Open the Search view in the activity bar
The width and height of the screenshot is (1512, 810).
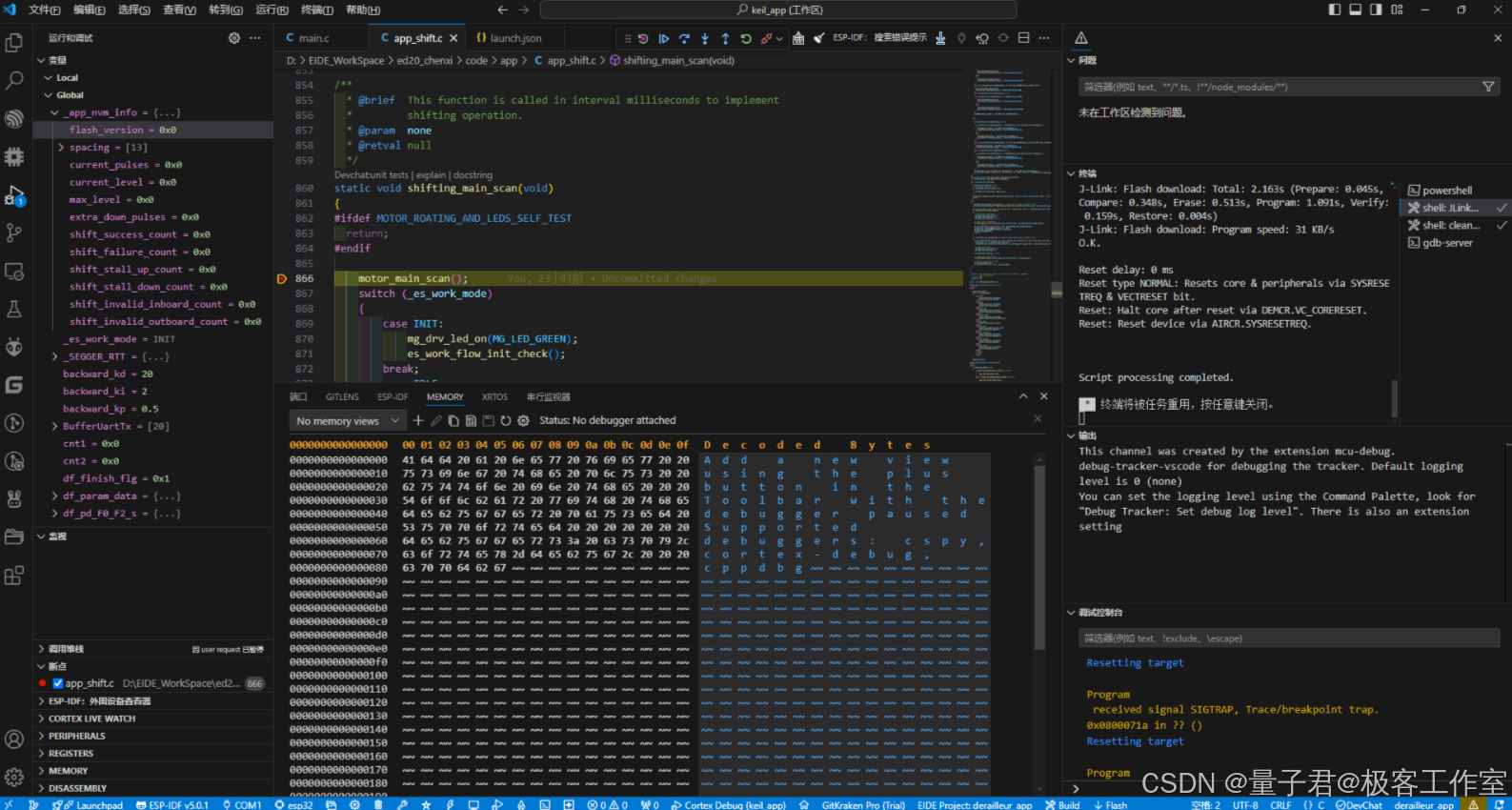14,81
